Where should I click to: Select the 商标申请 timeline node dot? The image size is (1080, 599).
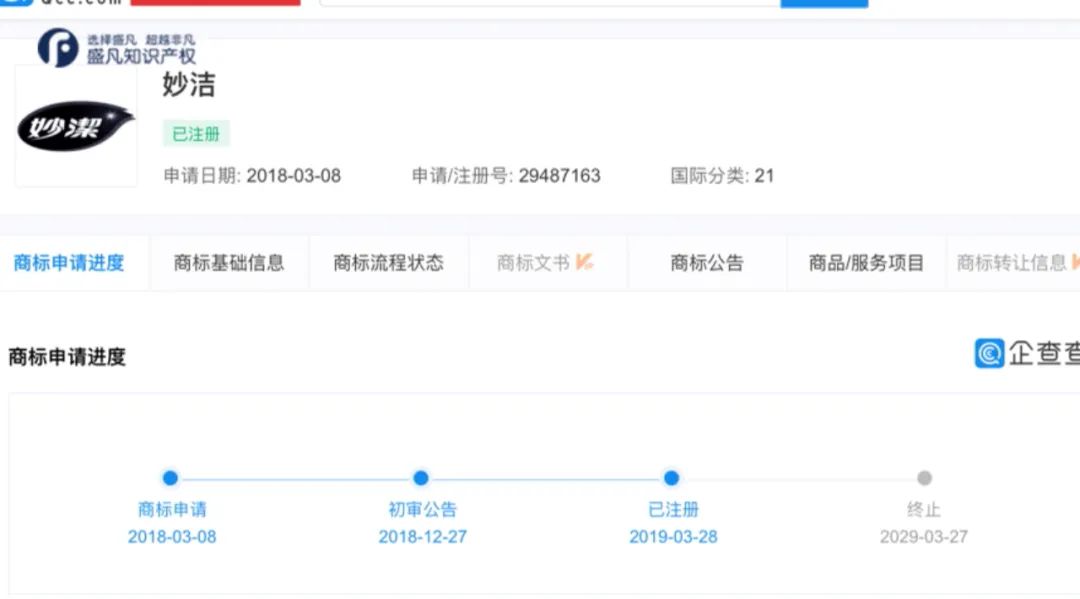click(x=170, y=479)
